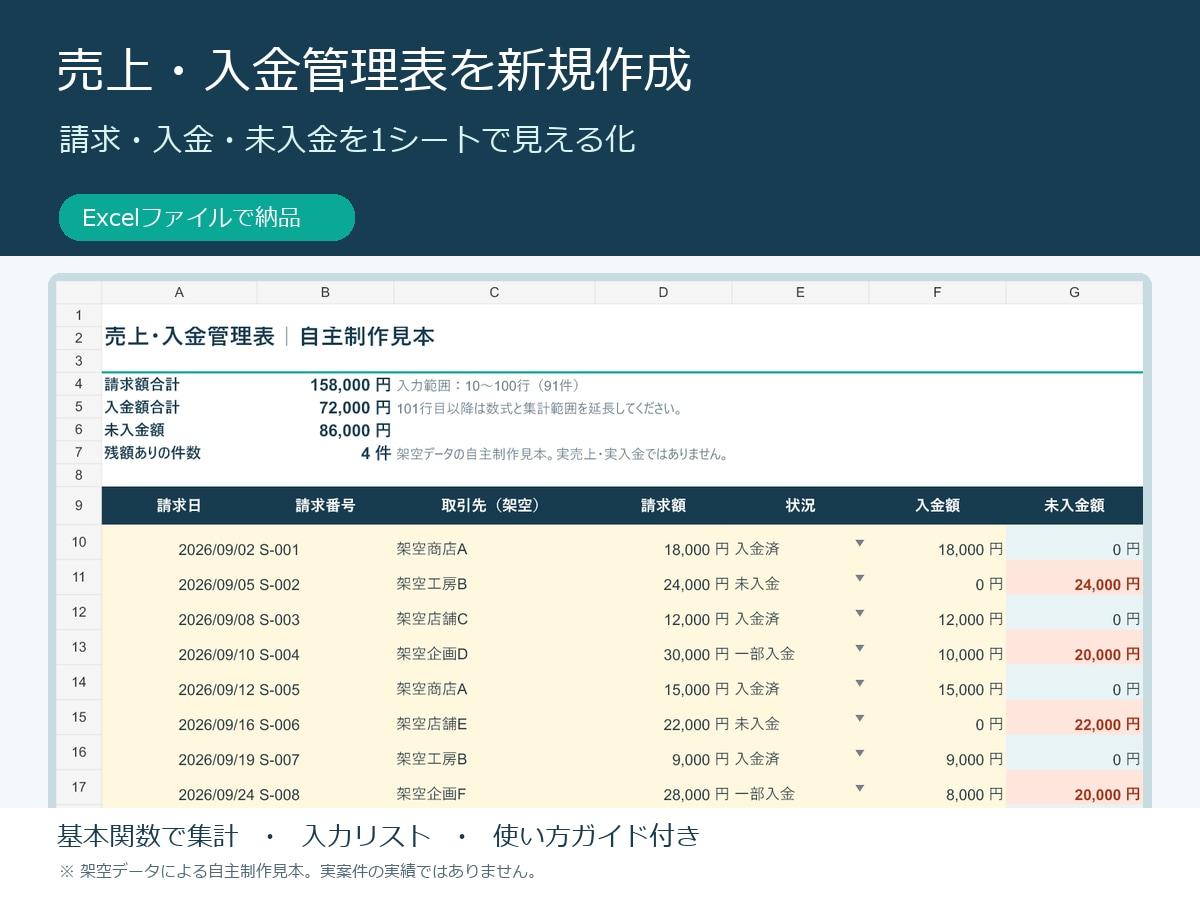Screen dimensions: 1200x900
Task: Open status dropdown for S-006 row
Action: pyautogui.click(x=859, y=718)
